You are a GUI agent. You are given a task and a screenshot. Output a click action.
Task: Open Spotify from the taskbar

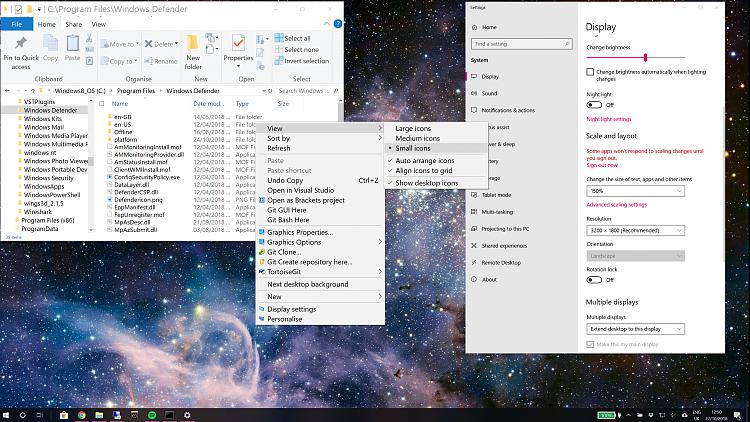point(152,415)
